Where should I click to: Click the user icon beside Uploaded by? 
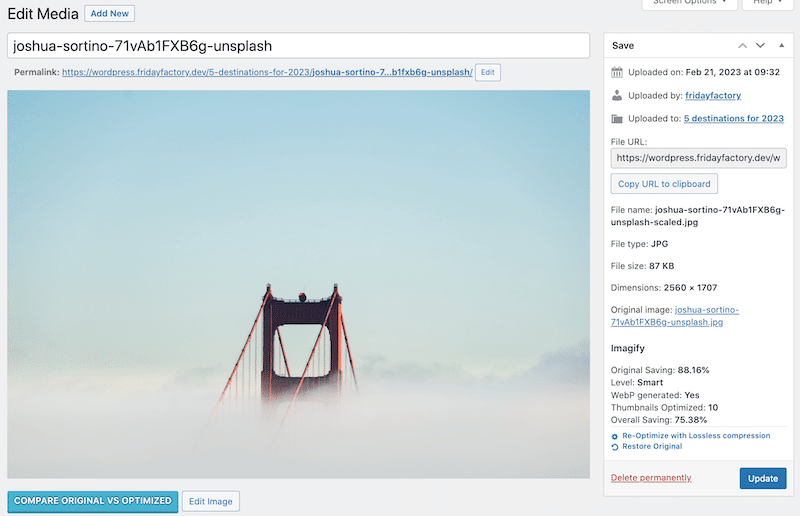coord(617,95)
